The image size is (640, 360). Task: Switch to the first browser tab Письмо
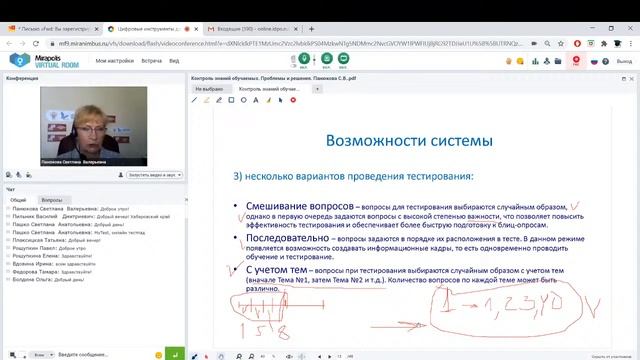(x=53, y=29)
